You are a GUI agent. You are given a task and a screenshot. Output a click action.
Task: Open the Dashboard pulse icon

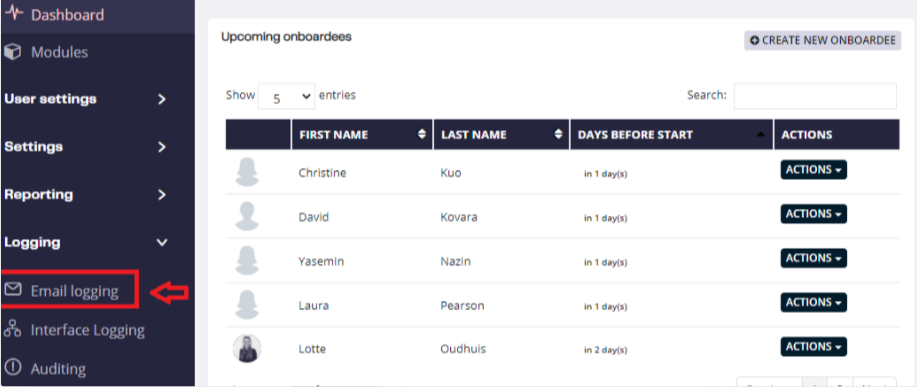point(13,13)
